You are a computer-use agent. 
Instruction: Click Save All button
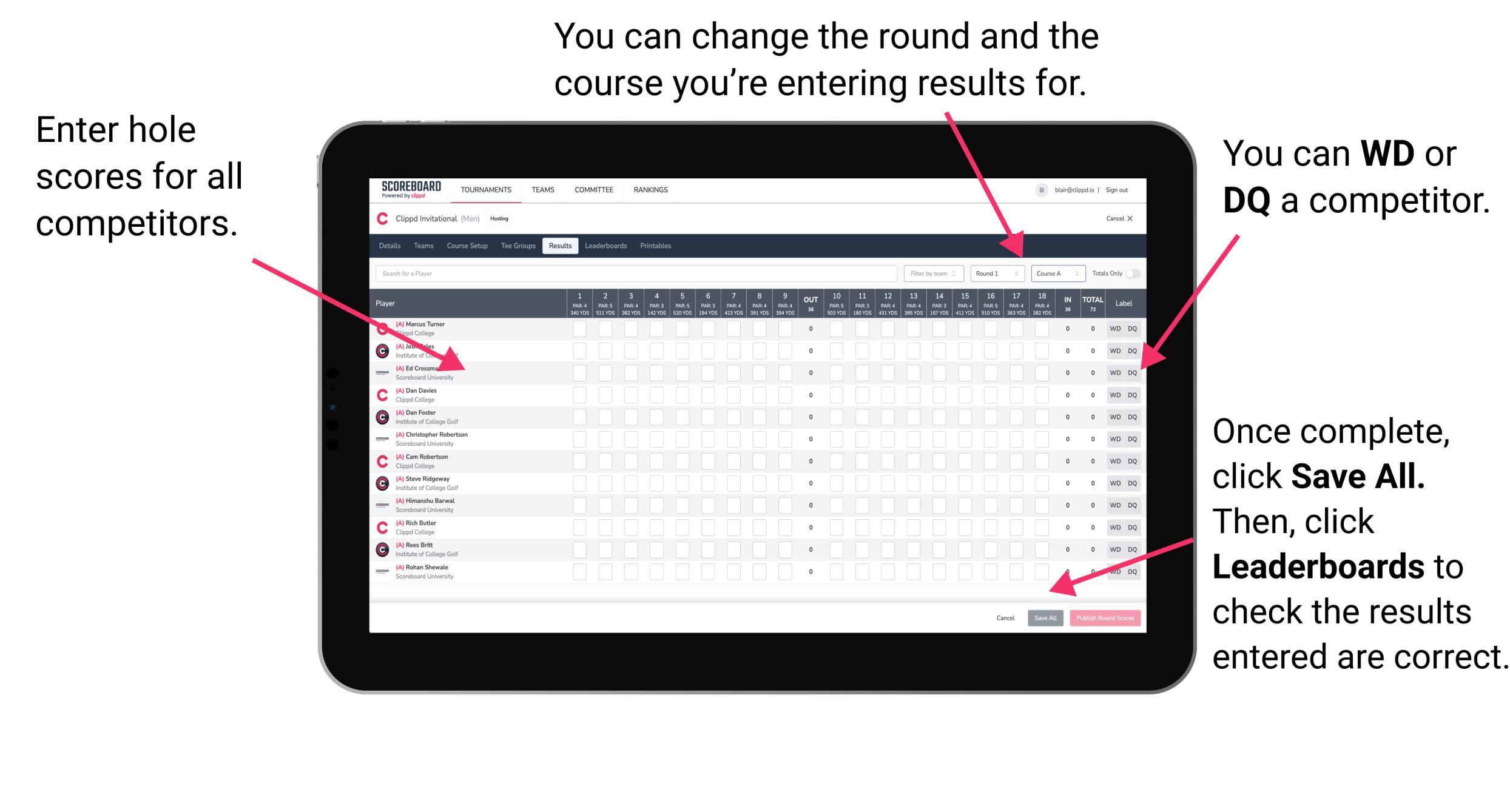1044,618
